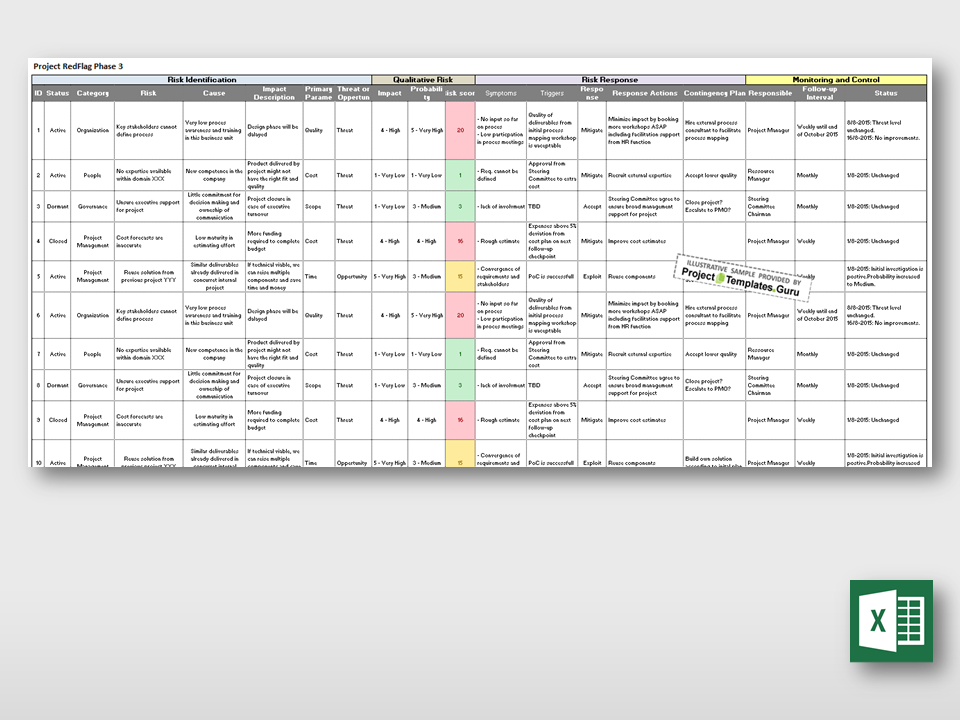This screenshot has width=960, height=720.
Task: Click 'PoC is successful' trigger in row 5
Action: [x=552, y=277]
